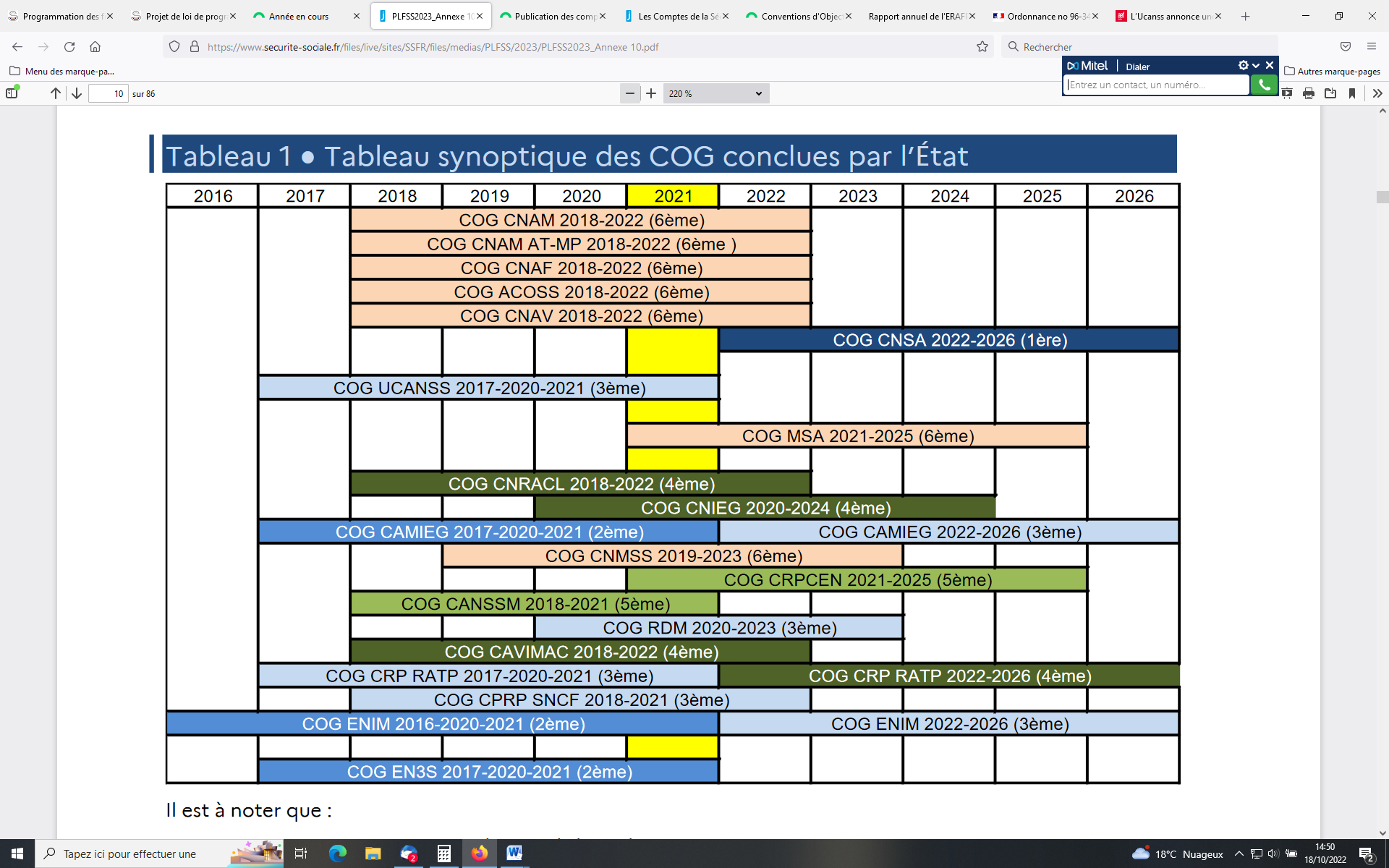The height and width of the screenshot is (868, 1389).
Task: Switch to the Année en cours tab
Action: [x=299, y=16]
